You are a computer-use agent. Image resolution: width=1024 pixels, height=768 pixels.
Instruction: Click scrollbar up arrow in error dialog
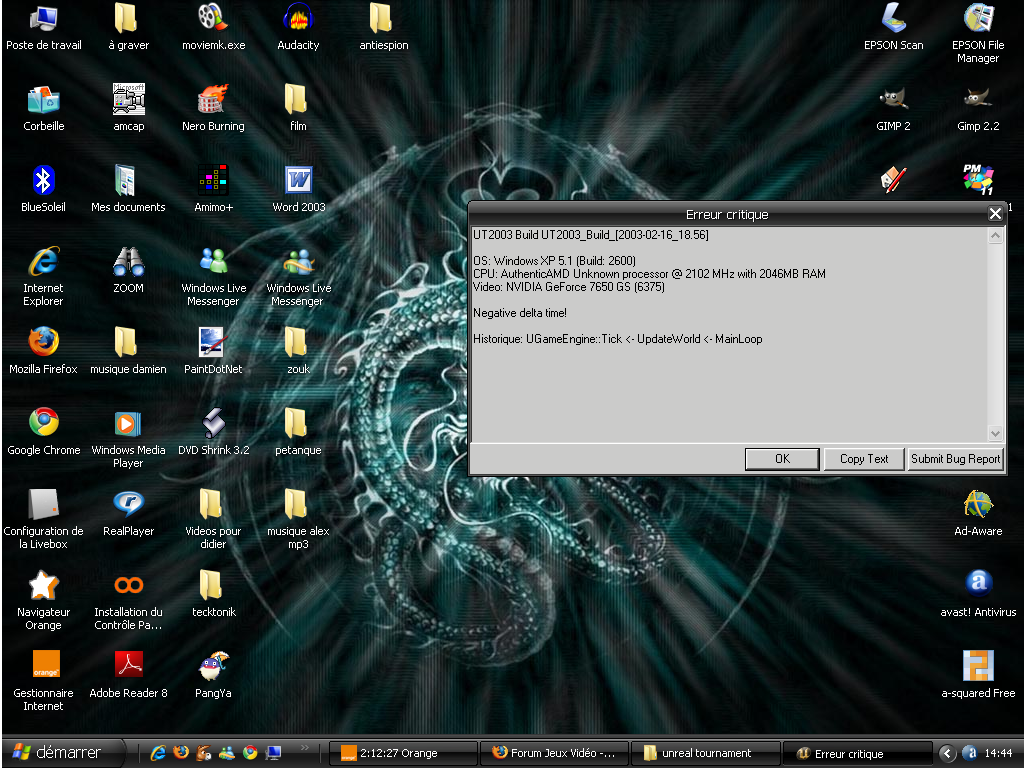995,235
